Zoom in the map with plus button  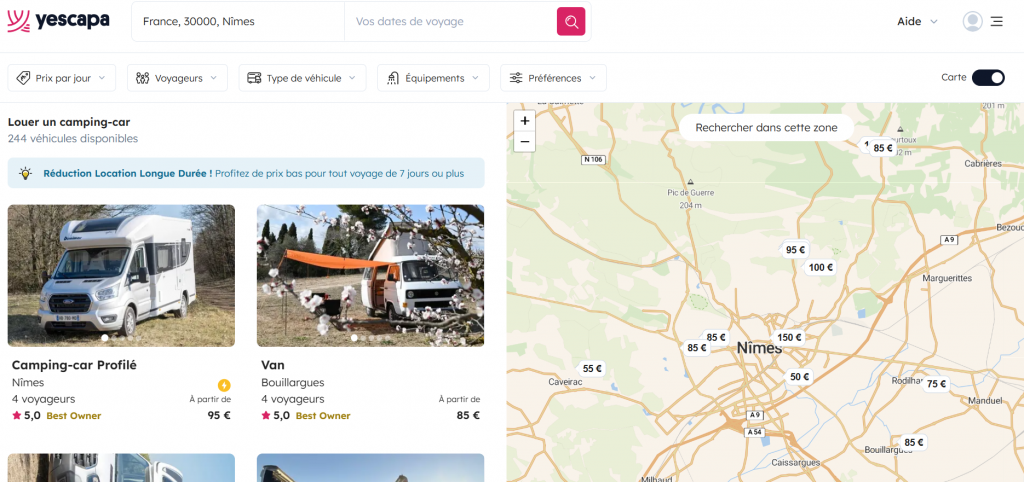click(x=524, y=121)
